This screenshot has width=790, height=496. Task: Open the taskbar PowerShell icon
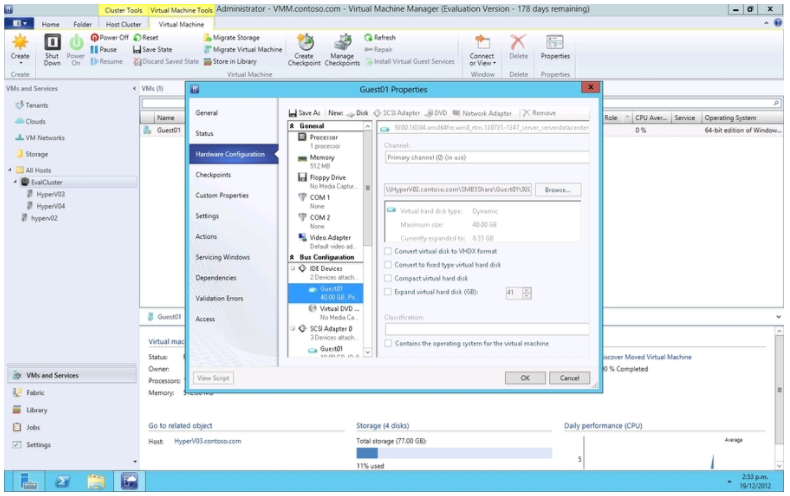click(62, 481)
